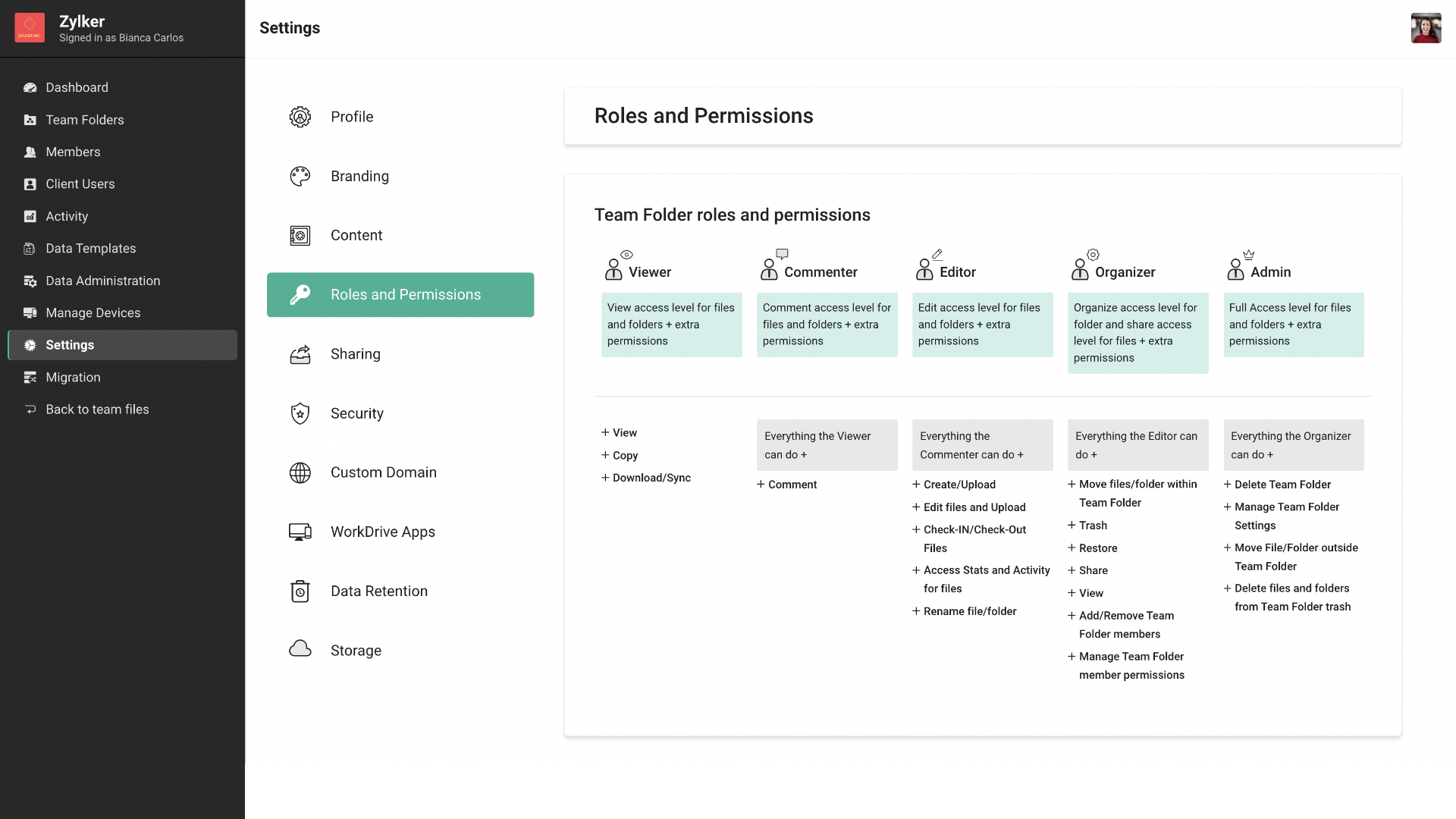The image size is (1456, 819).
Task: Expand the Delete Team Folder permission plus
Action: pyautogui.click(x=1227, y=485)
